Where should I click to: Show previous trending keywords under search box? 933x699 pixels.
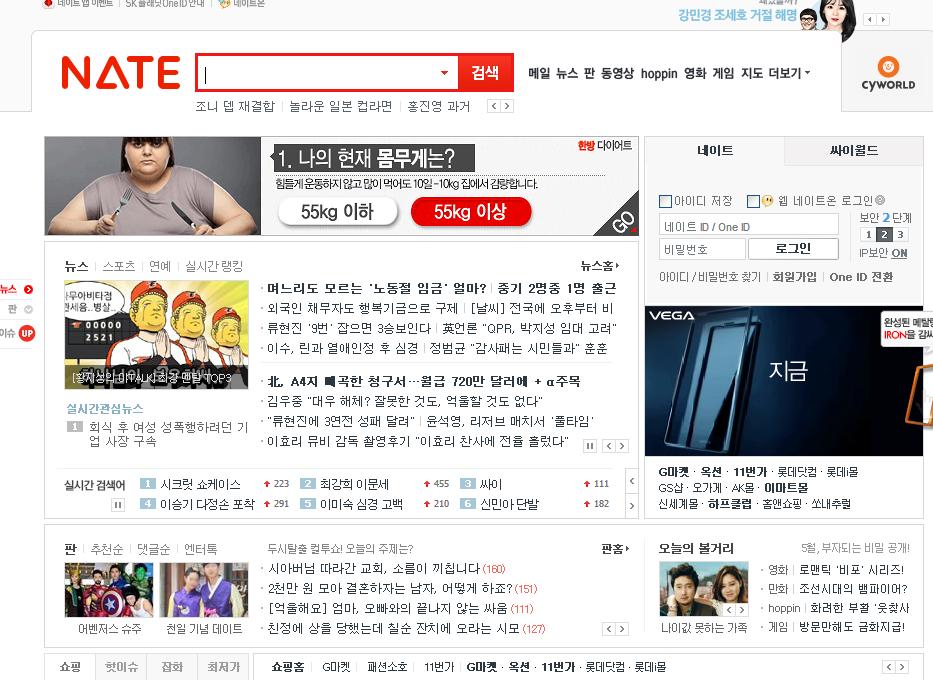click(x=493, y=106)
